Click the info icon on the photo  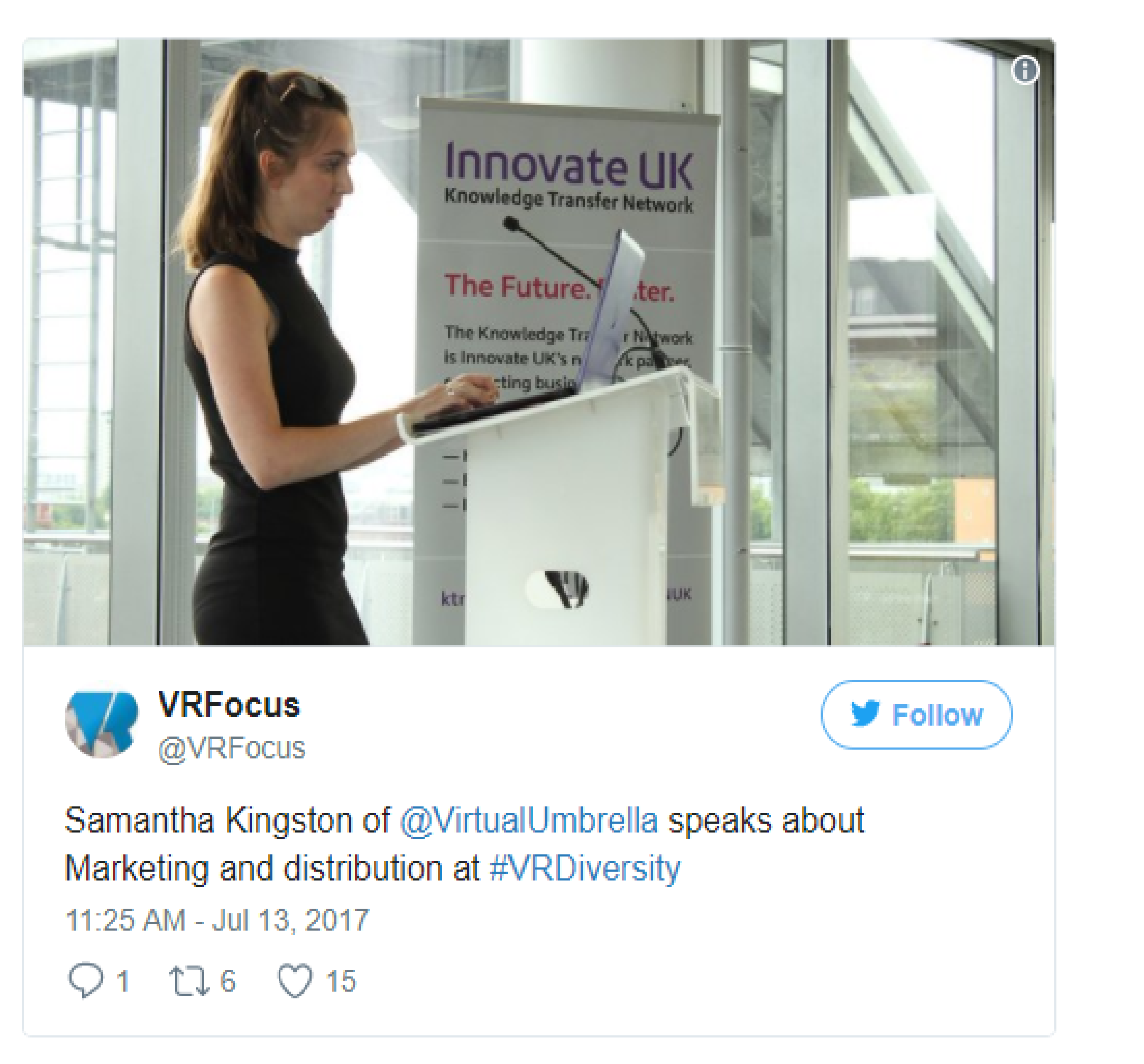point(1025,70)
